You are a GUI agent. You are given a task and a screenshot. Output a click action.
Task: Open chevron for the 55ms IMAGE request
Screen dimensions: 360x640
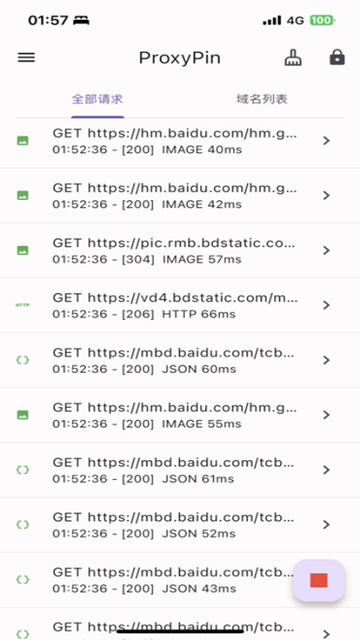tap(326, 415)
